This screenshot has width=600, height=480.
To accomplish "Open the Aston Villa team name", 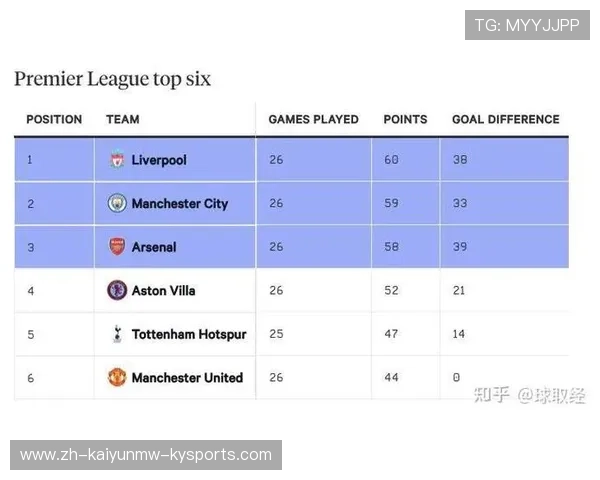I will coord(163,291).
